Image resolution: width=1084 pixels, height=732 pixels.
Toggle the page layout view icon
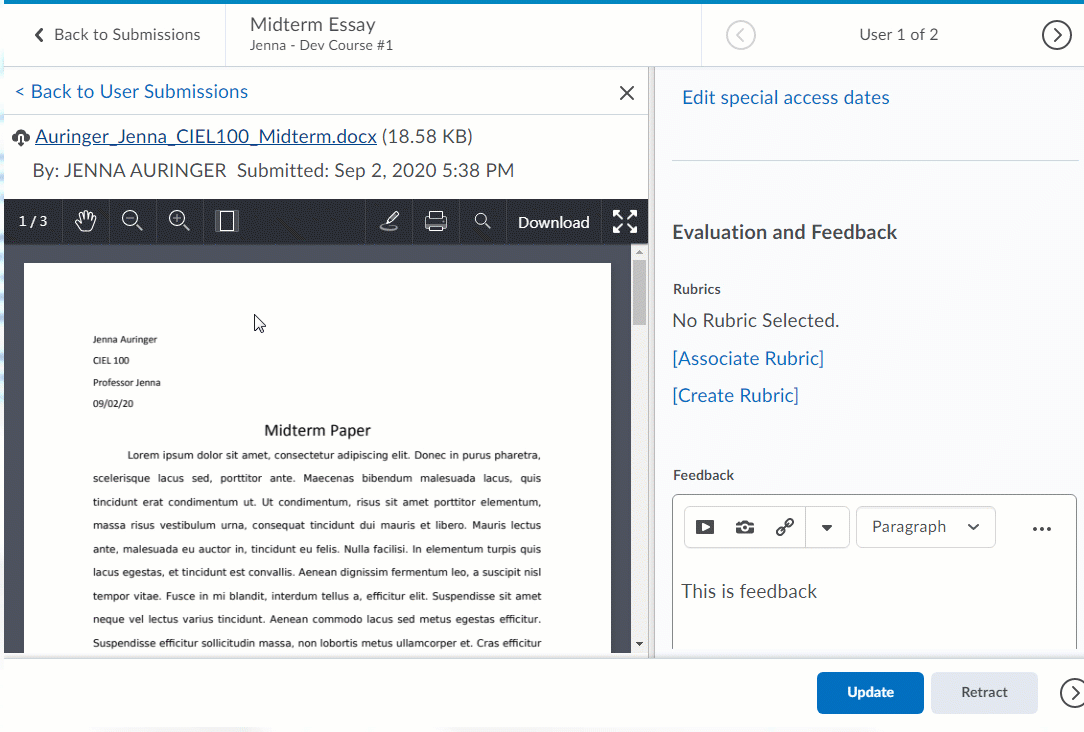pos(227,221)
